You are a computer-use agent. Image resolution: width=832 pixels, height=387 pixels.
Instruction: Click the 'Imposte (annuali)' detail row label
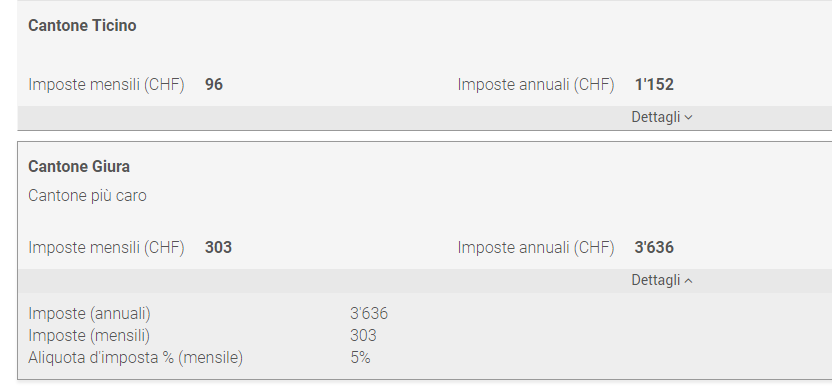[x=89, y=314]
